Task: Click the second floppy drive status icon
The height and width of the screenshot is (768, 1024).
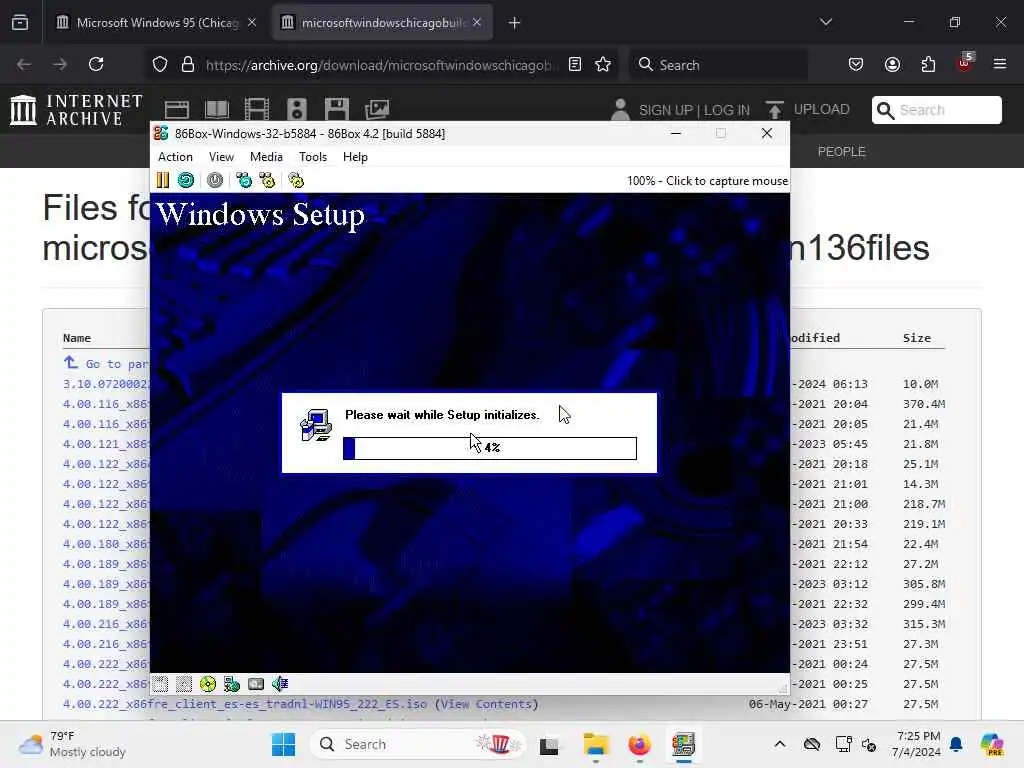Action: (184, 684)
